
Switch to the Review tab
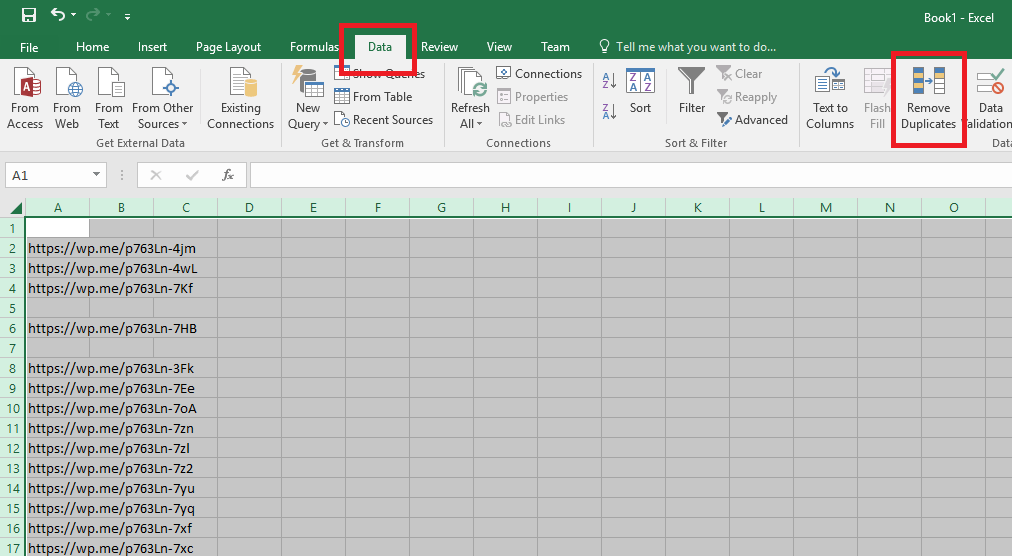(440, 47)
